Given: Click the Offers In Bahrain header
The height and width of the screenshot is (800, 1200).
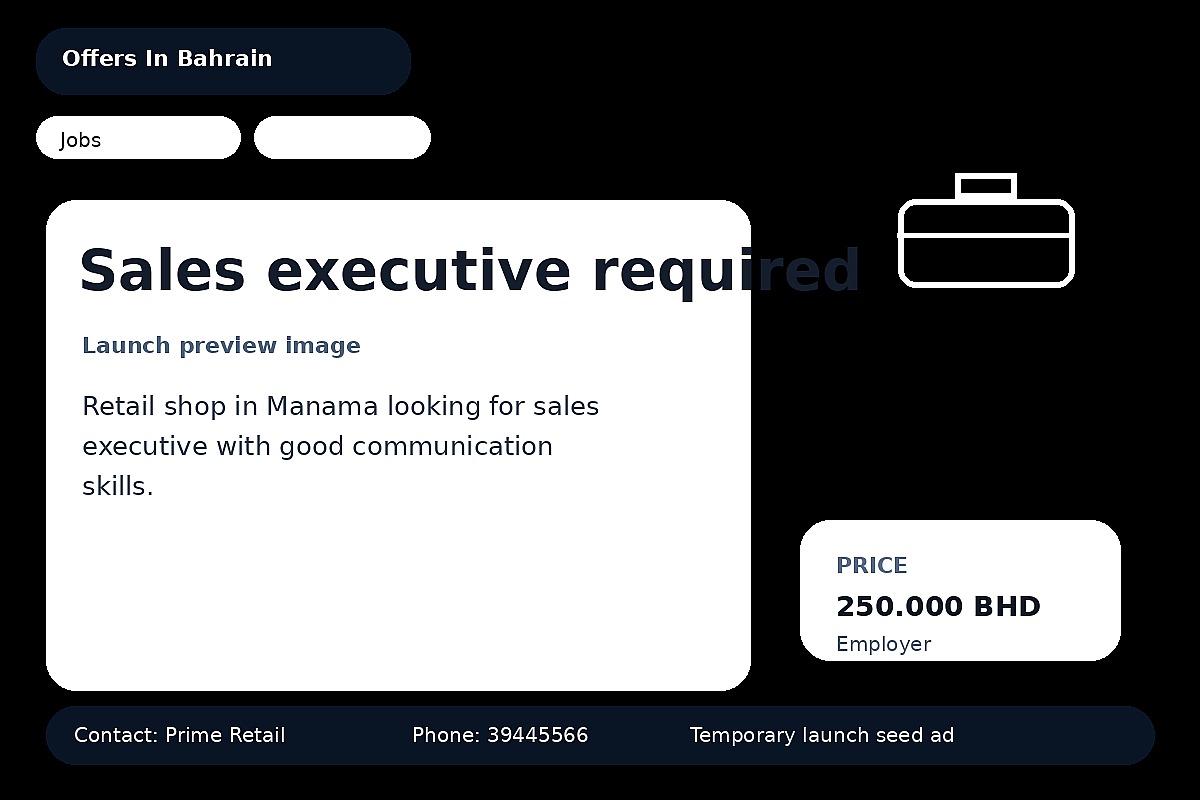Looking at the screenshot, I should (167, 59).
